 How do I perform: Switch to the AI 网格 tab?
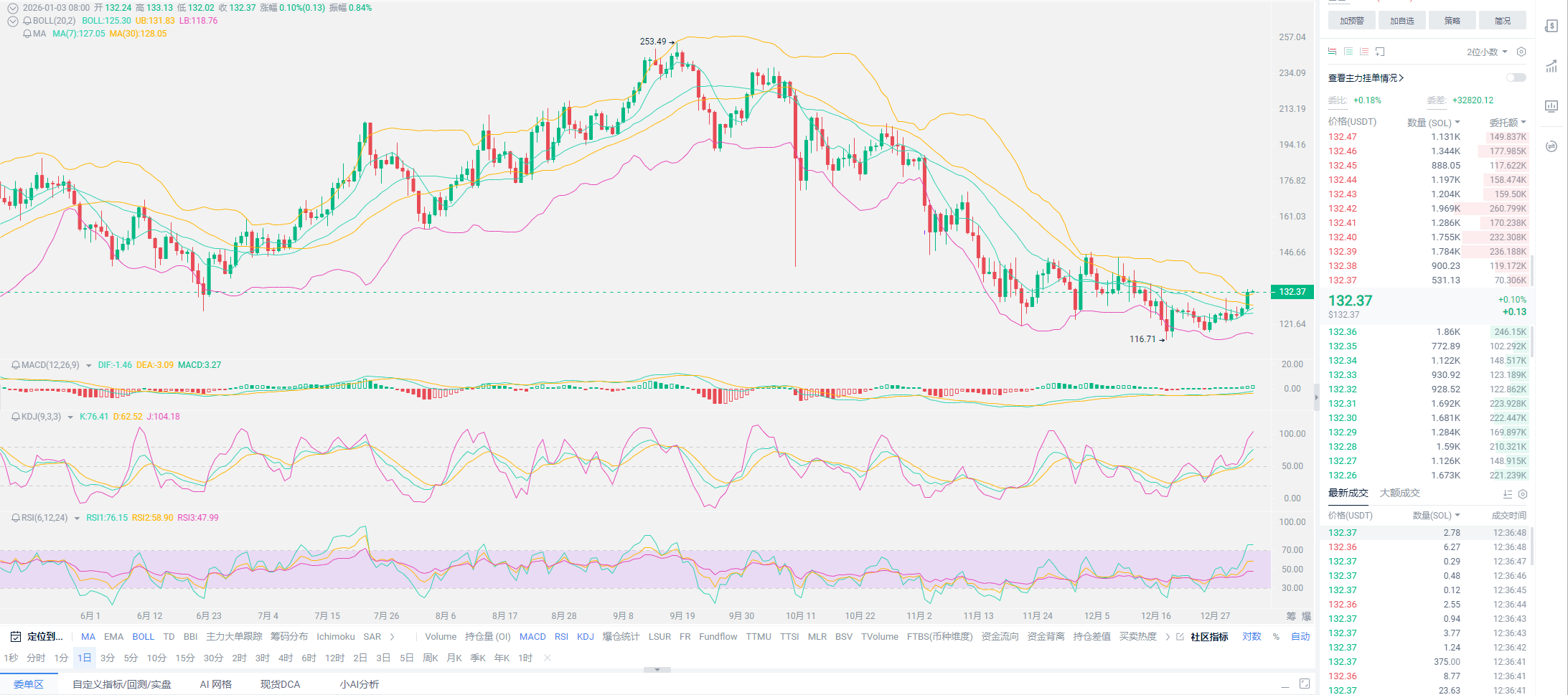[215, 684]
